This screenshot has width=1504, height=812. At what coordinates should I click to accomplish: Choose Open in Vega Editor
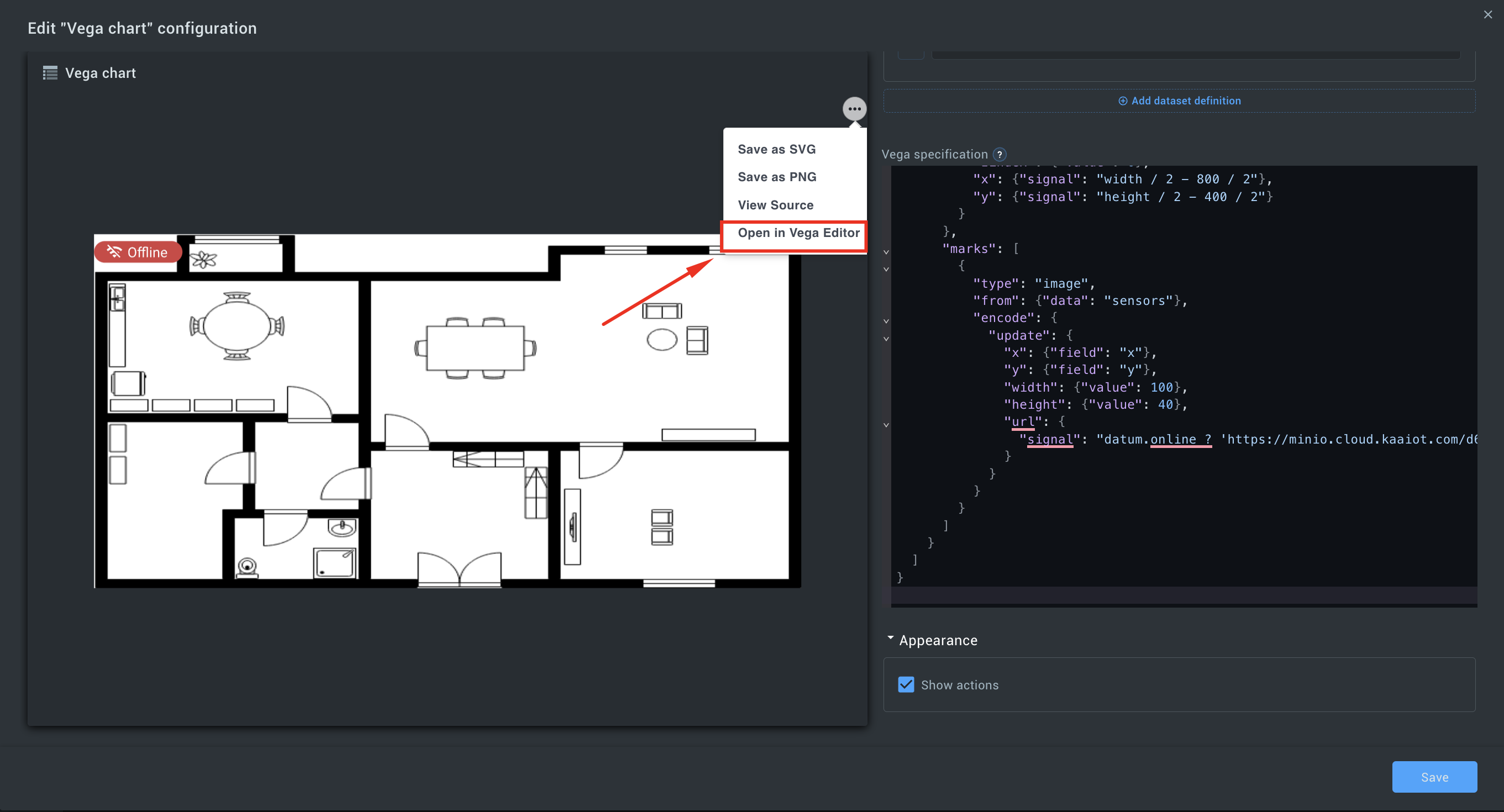point(798,233)
